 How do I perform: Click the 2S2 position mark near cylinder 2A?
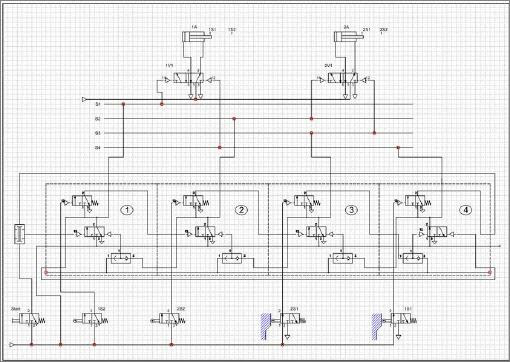pyautogui.click(x=384, y=31)
